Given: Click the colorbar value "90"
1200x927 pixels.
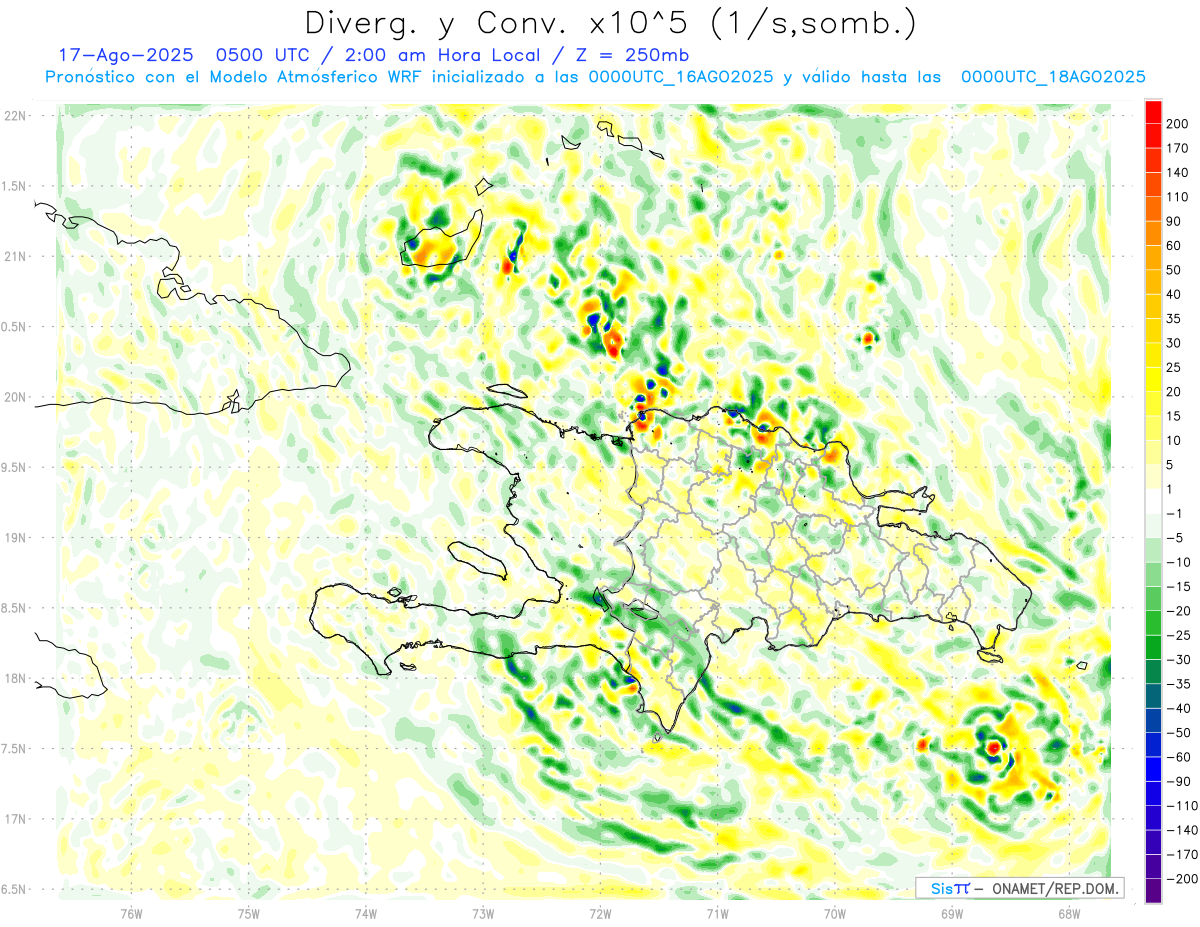Looking at the screenshot, I should [x=1174, y=222].
